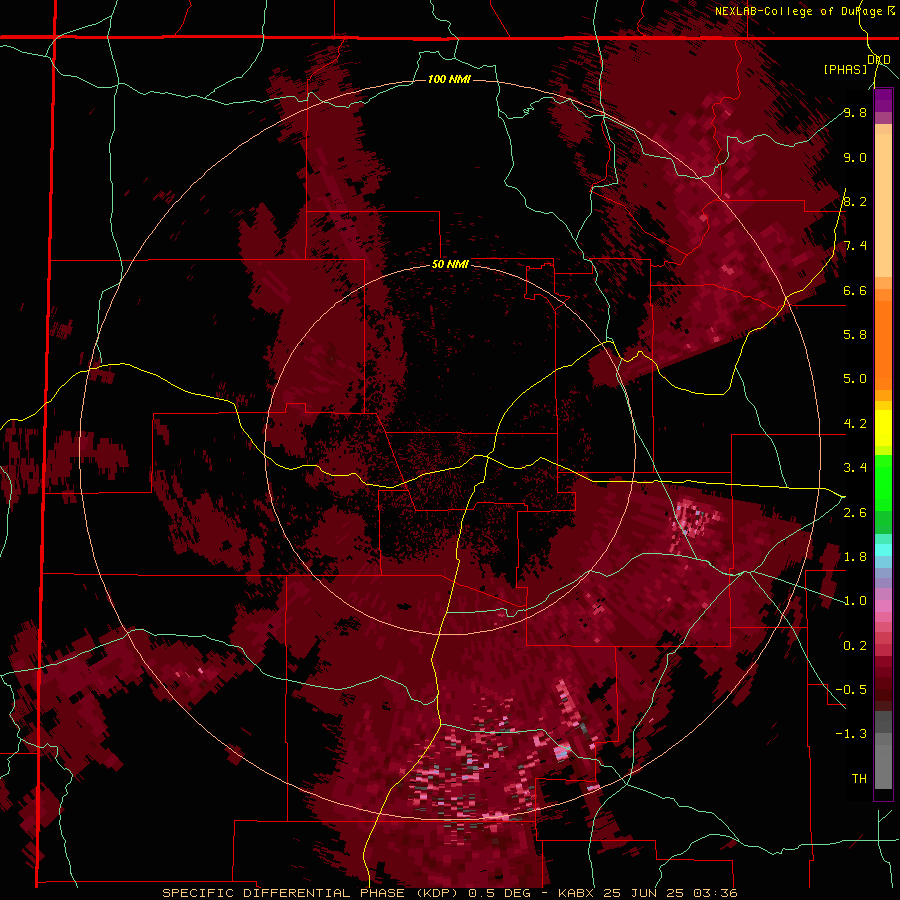Click the 5.0 value on the color scale
Image resolution: width=900 pixels, height=900 pixels.
[855, 379]
